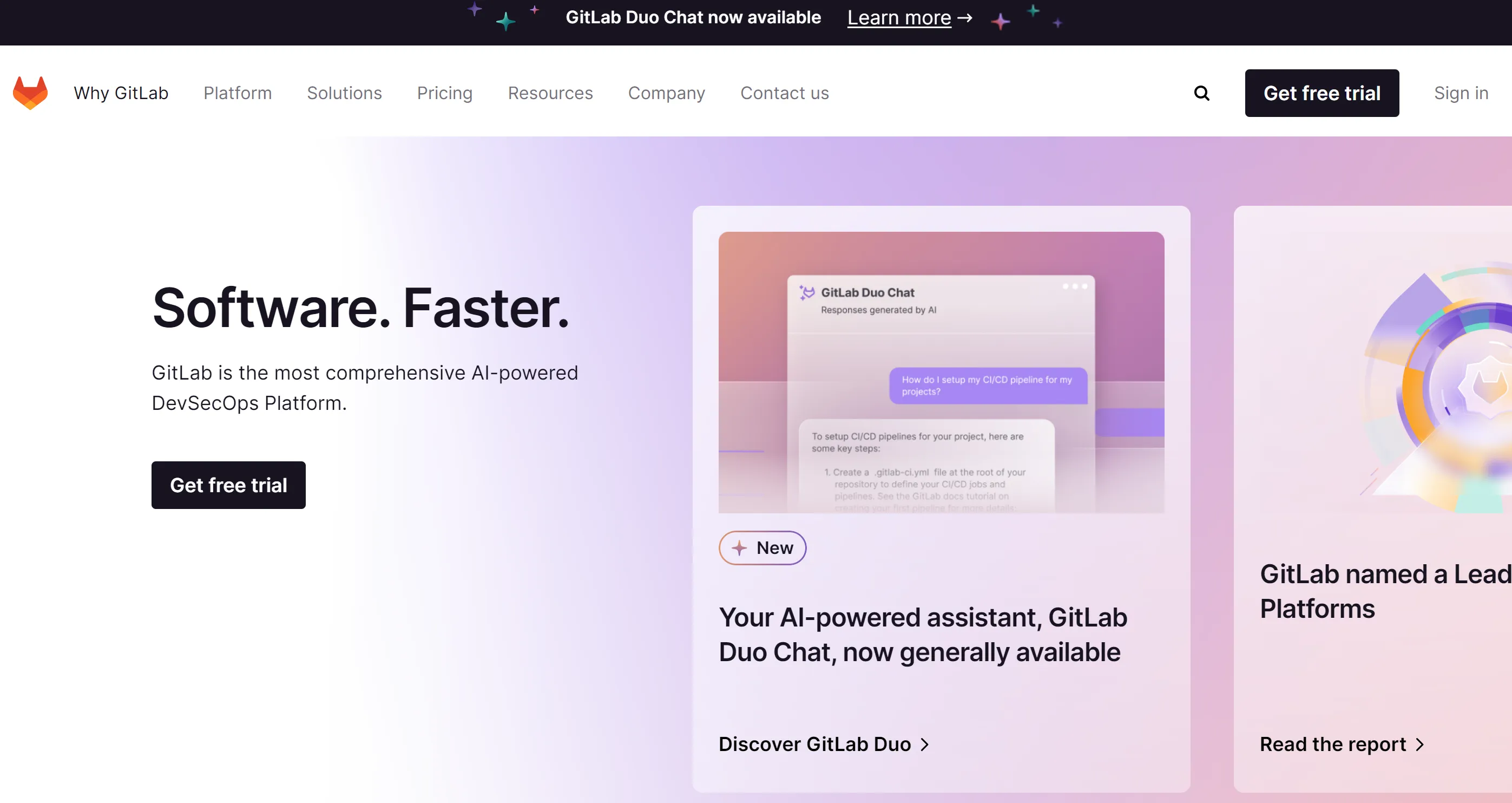Click the Sign in link
This screenshot has width=1512, height=803.
point(1461,93)
